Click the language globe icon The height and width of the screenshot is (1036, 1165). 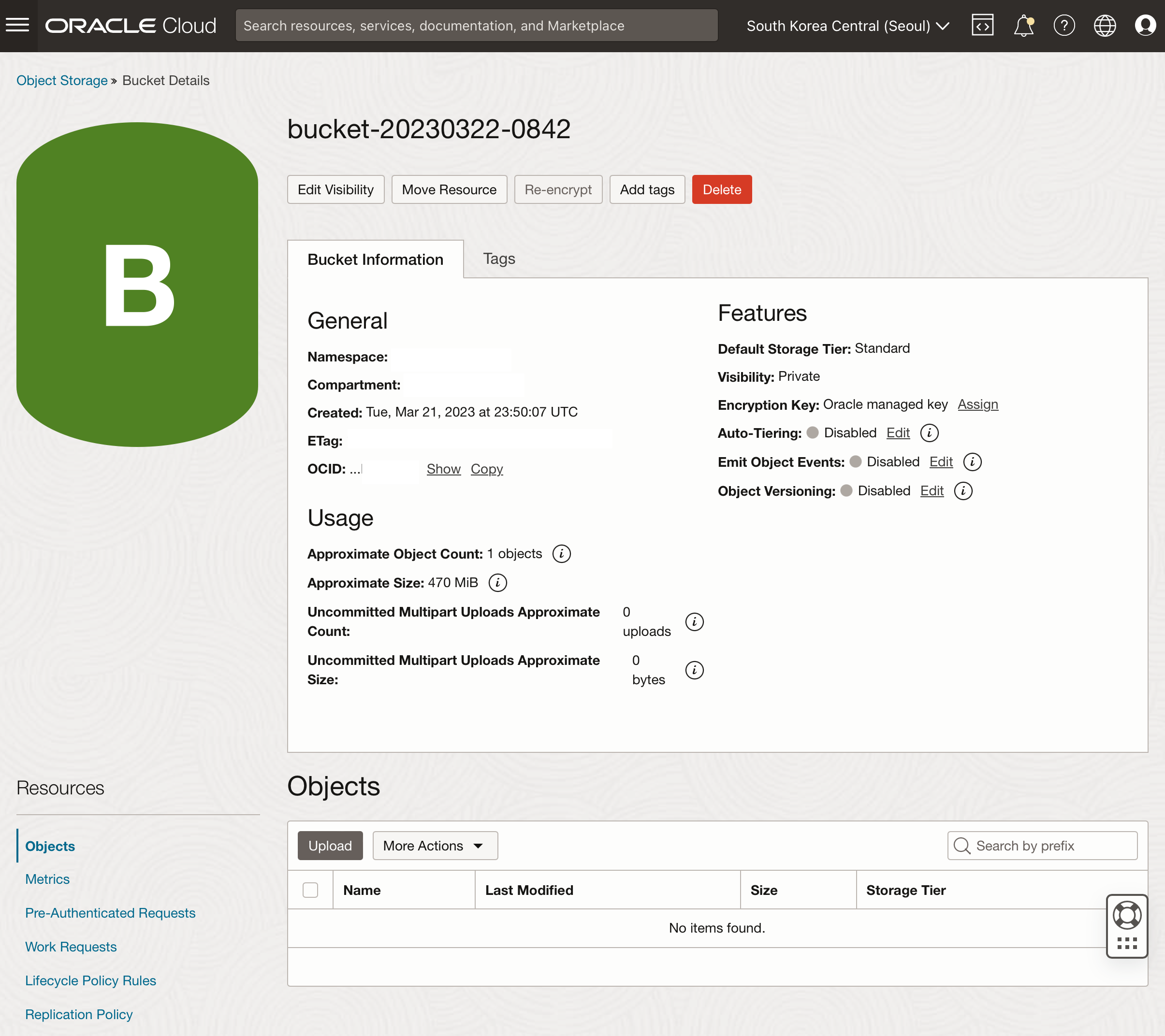click(1104, 26)
